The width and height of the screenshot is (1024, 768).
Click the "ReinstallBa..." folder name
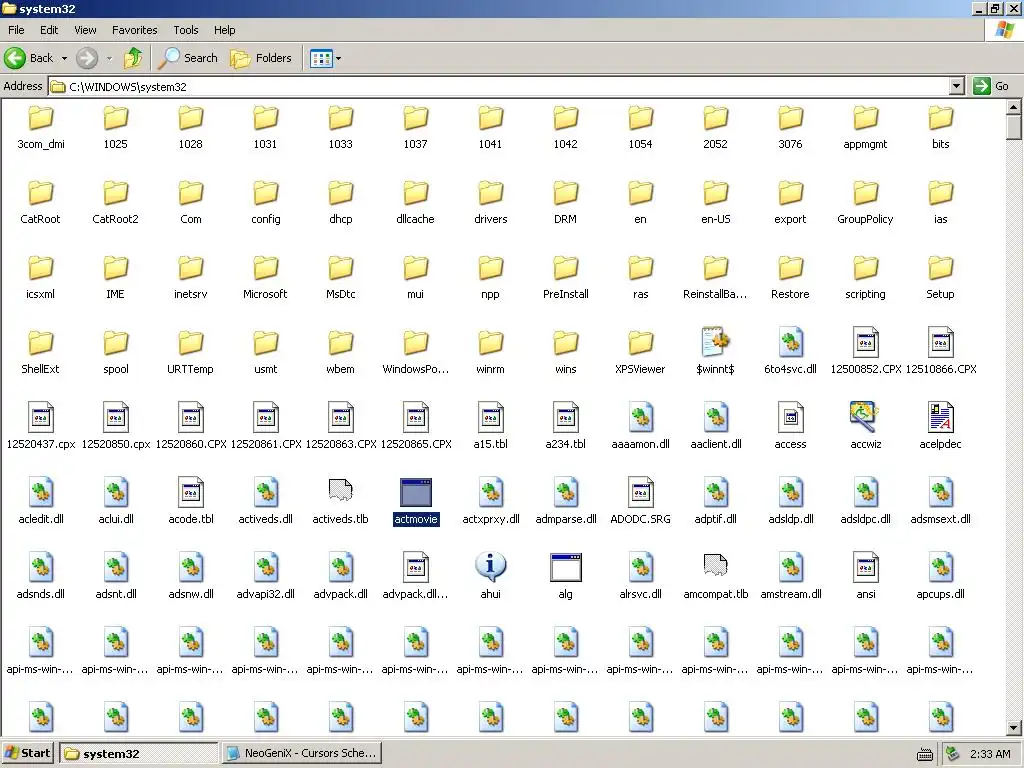[x=715, y=294]
